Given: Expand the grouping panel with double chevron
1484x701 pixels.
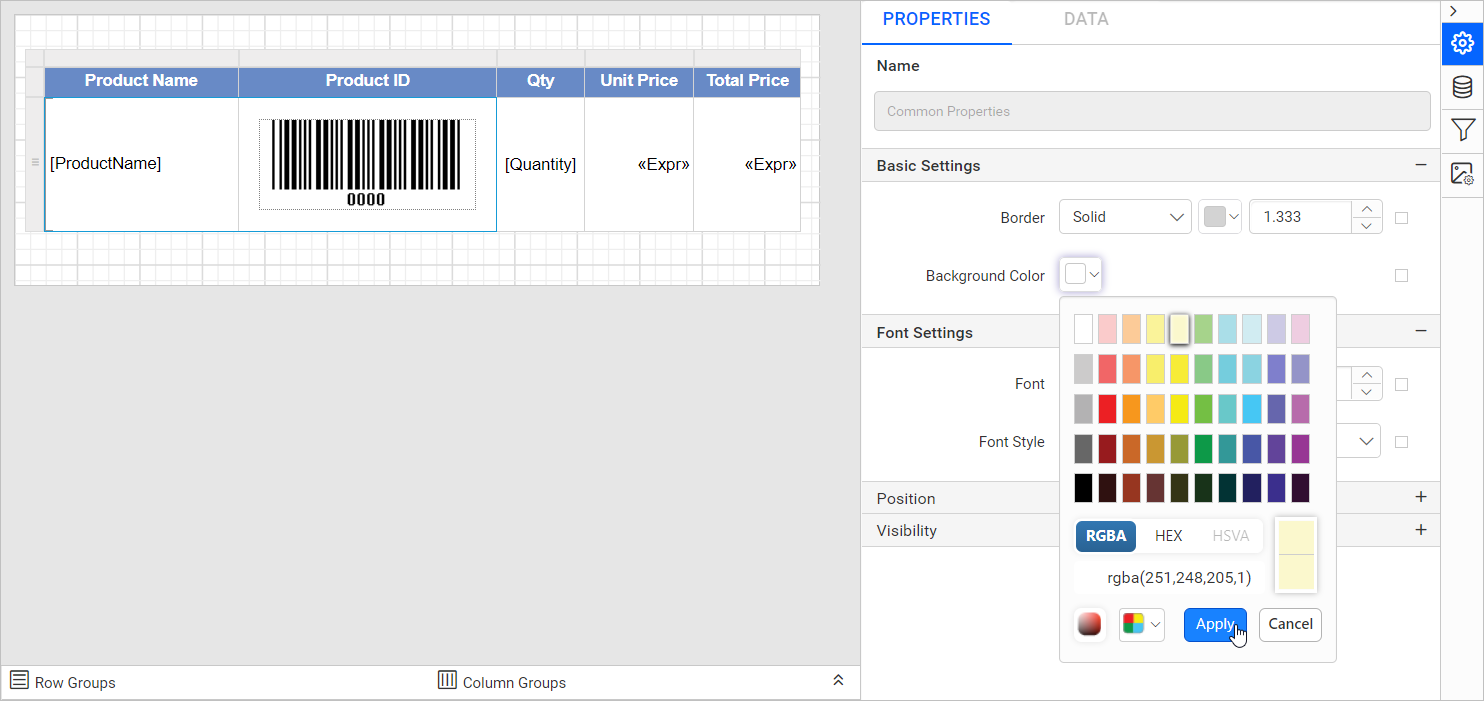Looking at the screenshot, I should (838, 680).
